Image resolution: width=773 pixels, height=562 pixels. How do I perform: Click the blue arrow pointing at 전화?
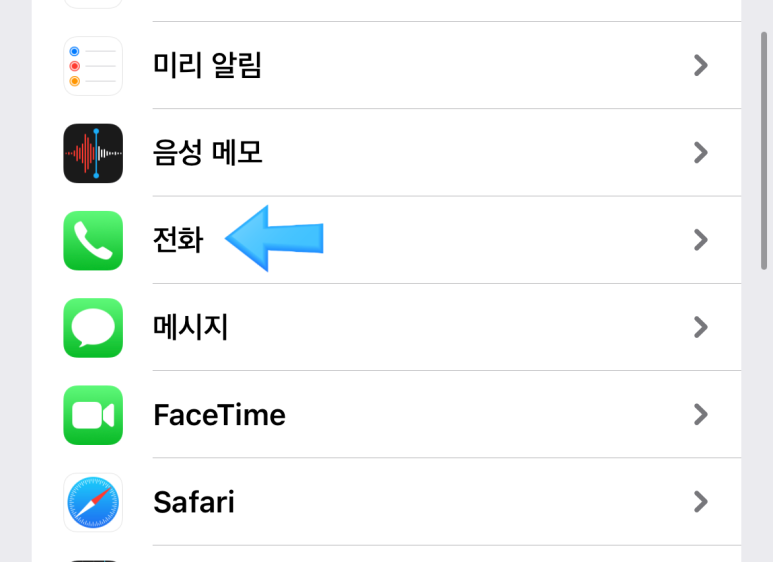(274, 239)
